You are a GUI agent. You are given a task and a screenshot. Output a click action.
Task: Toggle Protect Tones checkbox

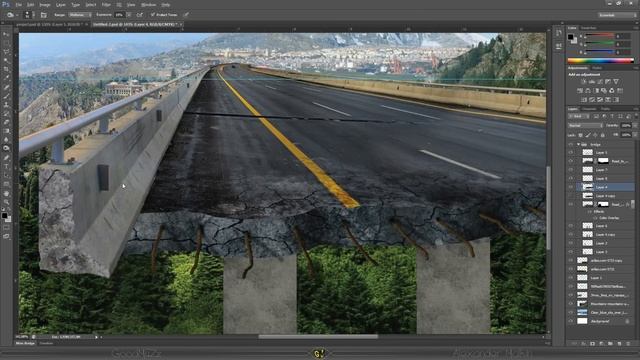pos(153,15)
